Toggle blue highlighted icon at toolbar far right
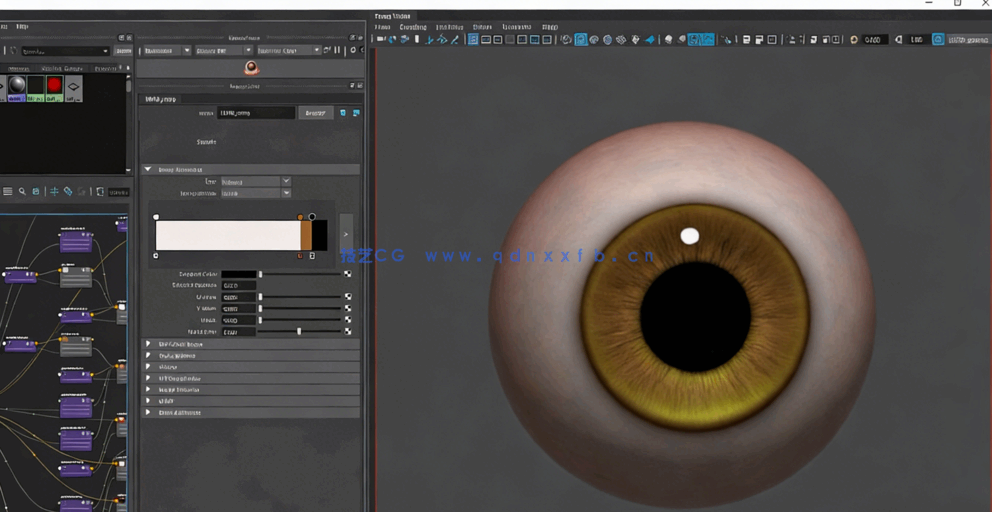 tap(938, 40)
